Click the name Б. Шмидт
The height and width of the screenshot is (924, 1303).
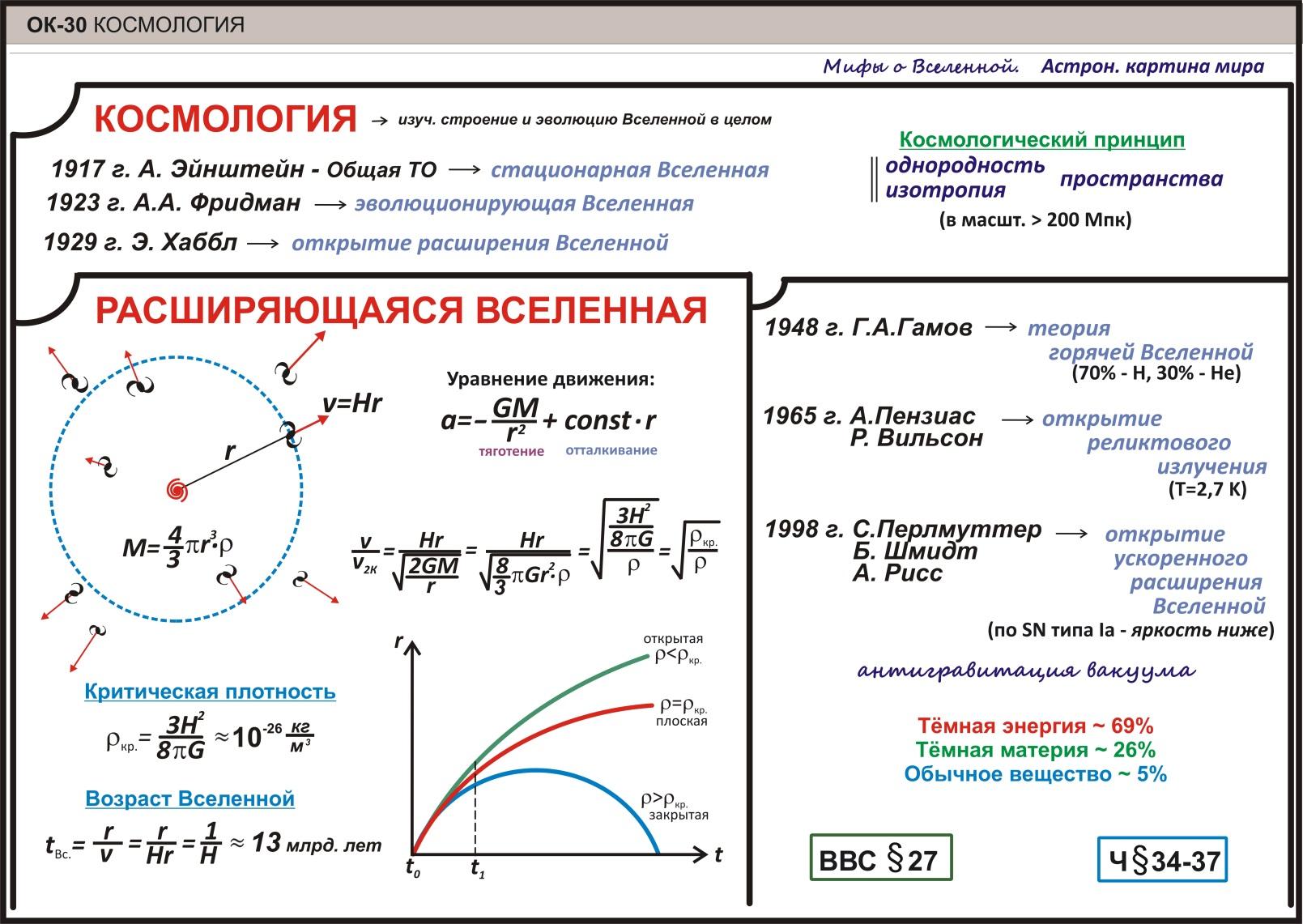tap(915, 551)
